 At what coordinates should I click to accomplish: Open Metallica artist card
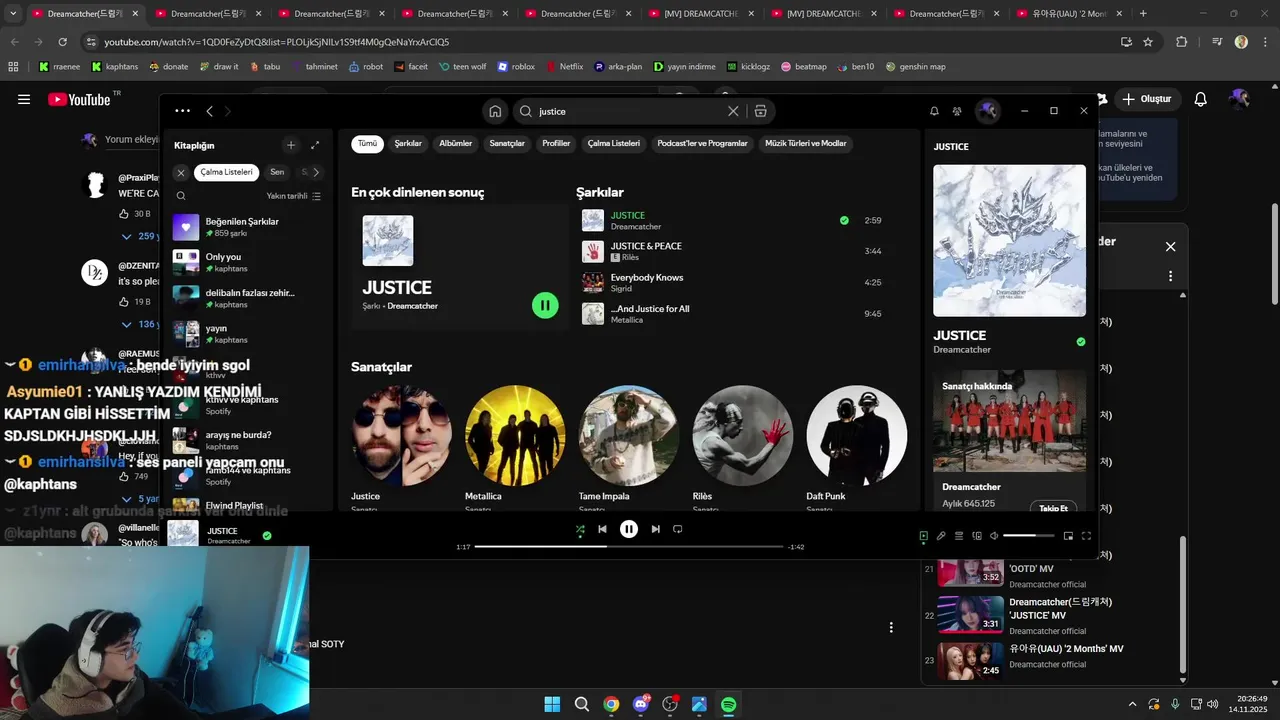[515, 448]
